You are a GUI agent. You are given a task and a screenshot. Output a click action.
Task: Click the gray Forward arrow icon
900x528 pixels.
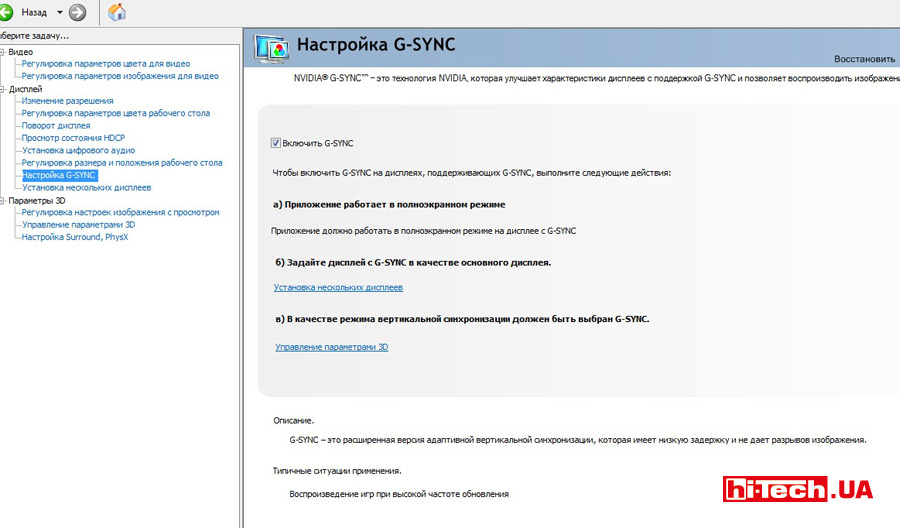(x=78, y=13)
